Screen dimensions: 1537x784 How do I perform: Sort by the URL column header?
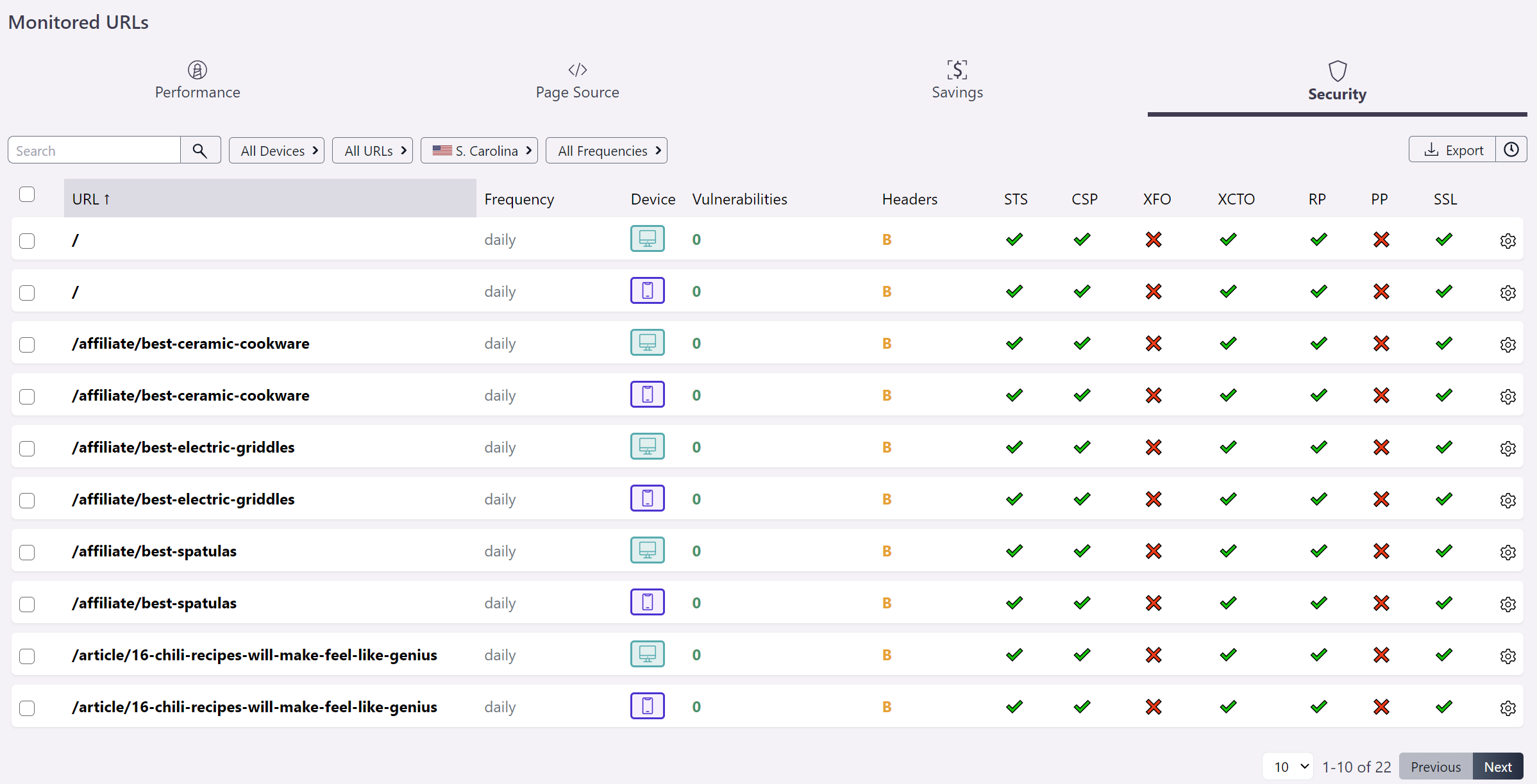click(270, 199)
